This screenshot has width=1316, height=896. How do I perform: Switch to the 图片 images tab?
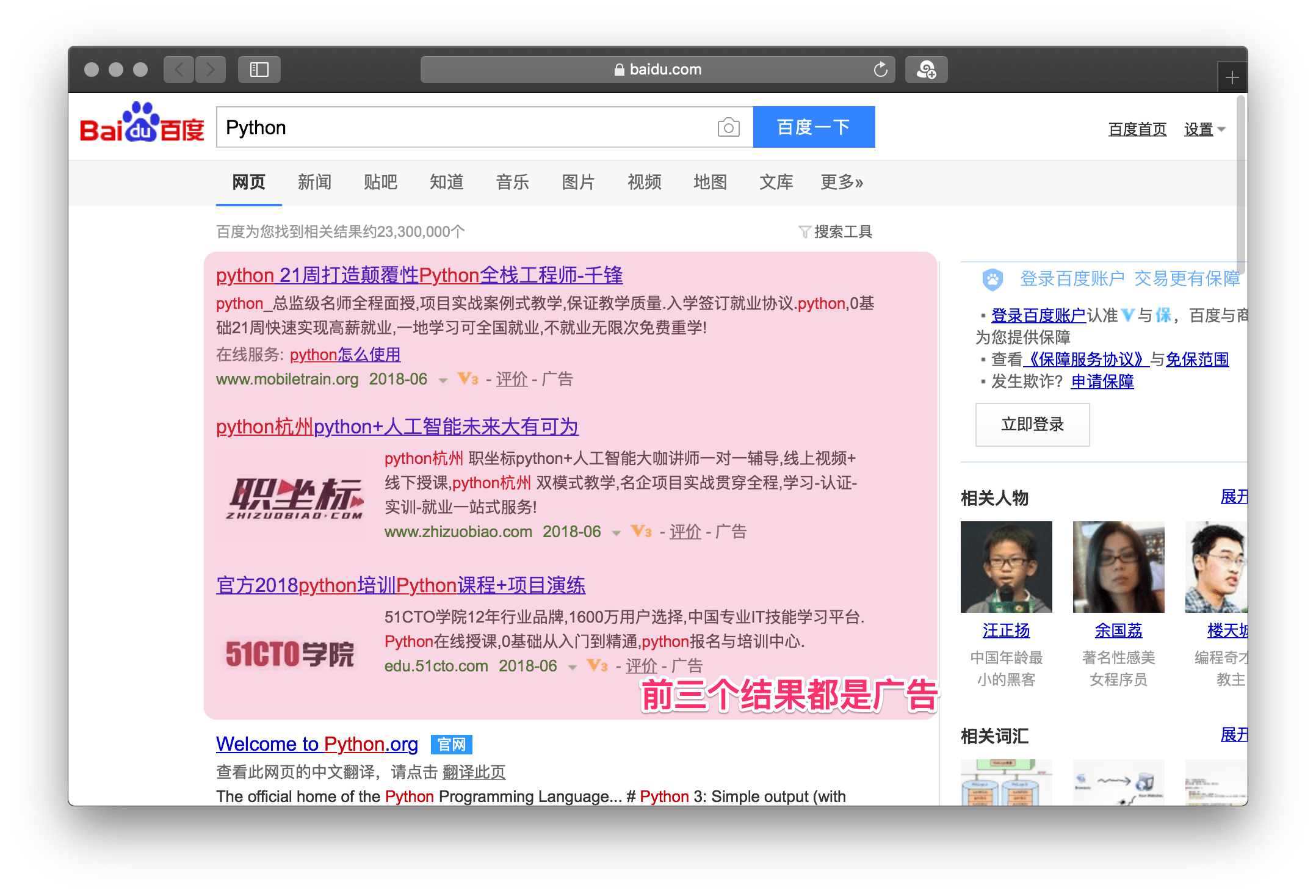pos(577,182)
